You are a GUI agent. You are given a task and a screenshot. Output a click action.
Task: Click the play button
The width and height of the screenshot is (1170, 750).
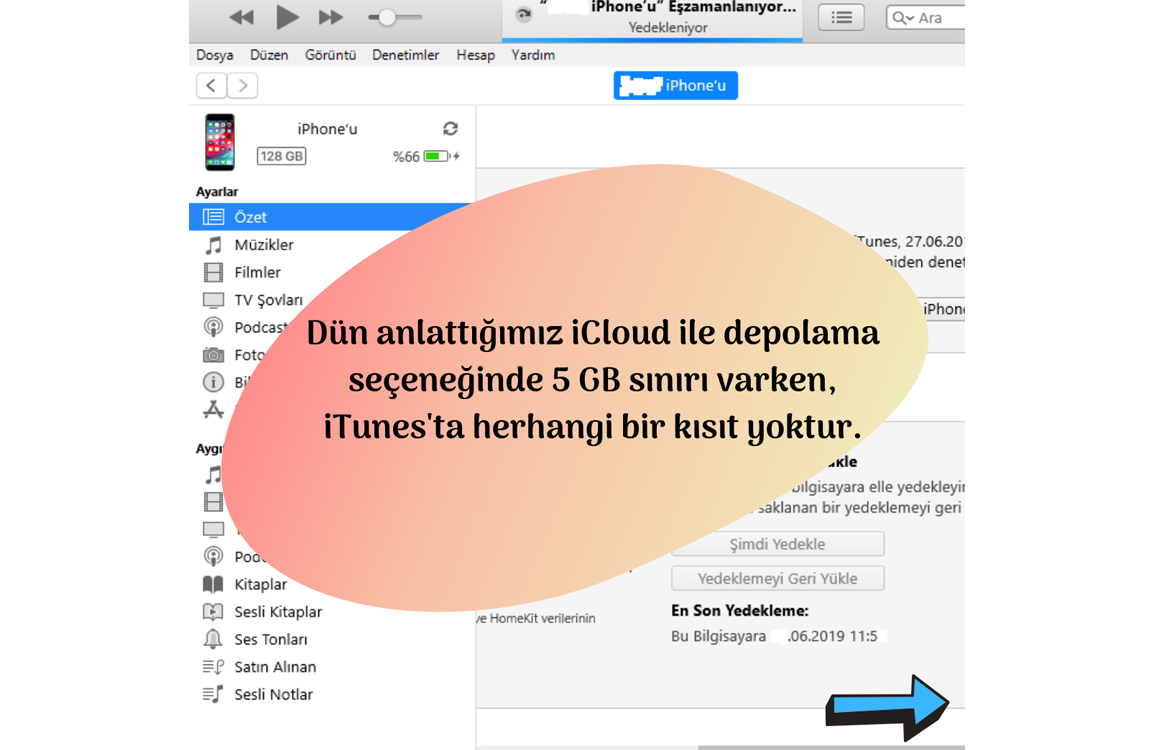[287, 17]
